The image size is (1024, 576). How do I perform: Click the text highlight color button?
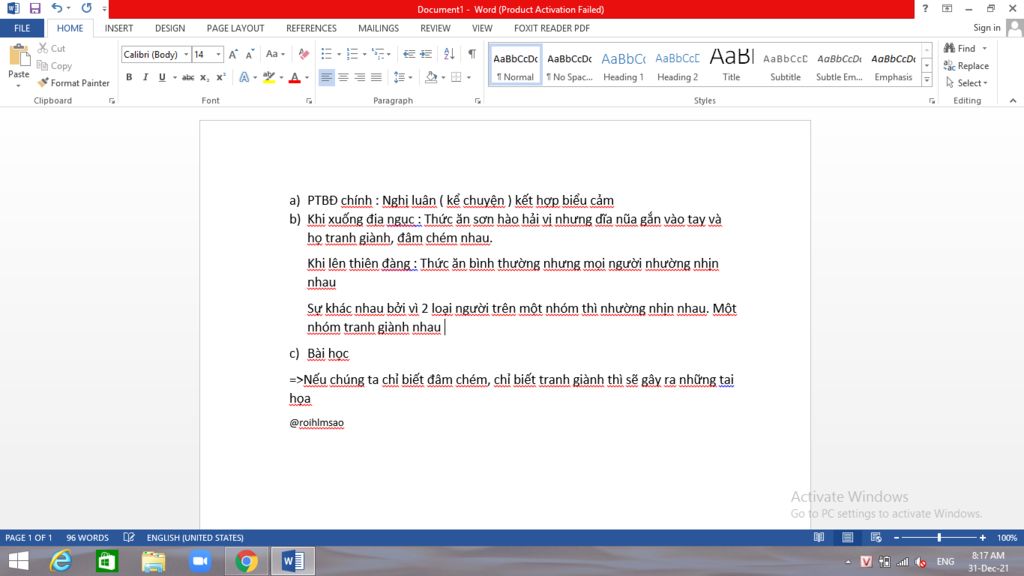268,77
